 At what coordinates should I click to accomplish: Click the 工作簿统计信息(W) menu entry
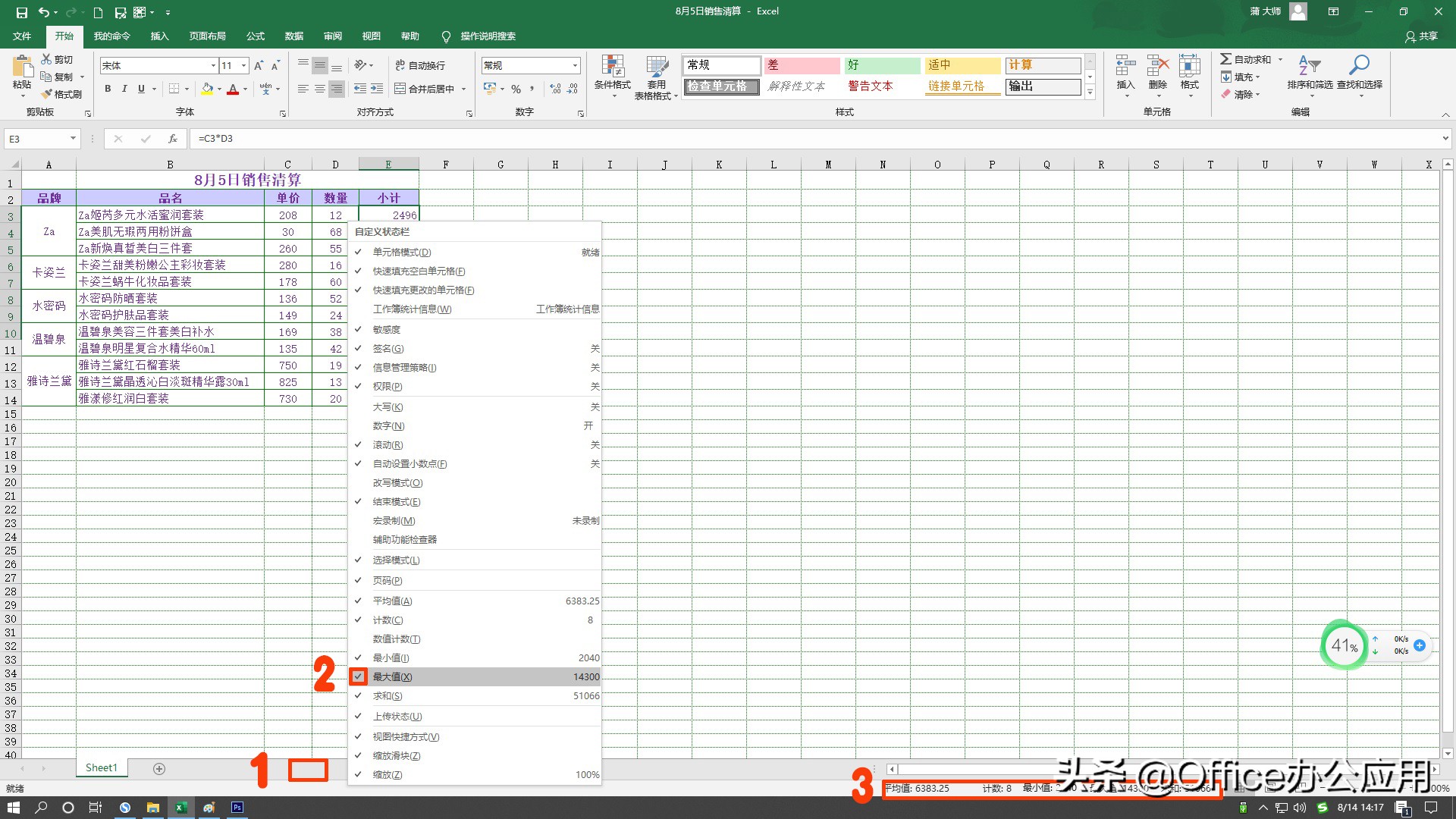[x=475, y=309]
